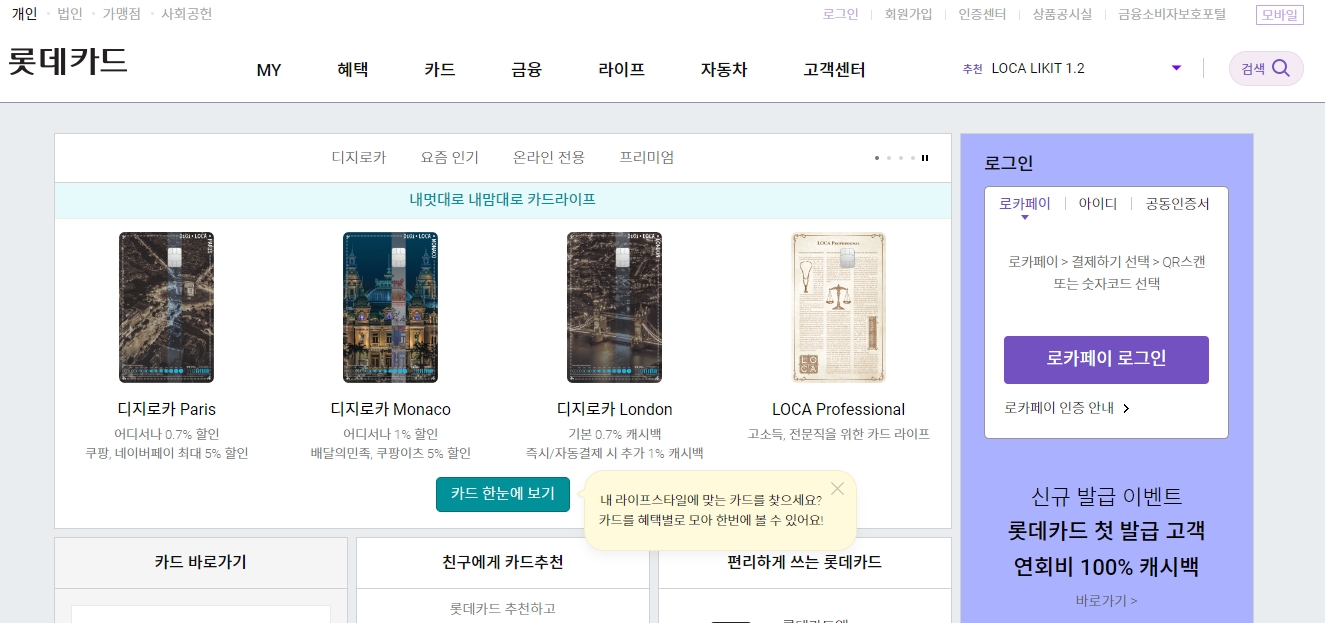Screen dimensions: 1325x623
Task: Switch to the 요즘 인기 tab
Action: (x=449, y=157)
